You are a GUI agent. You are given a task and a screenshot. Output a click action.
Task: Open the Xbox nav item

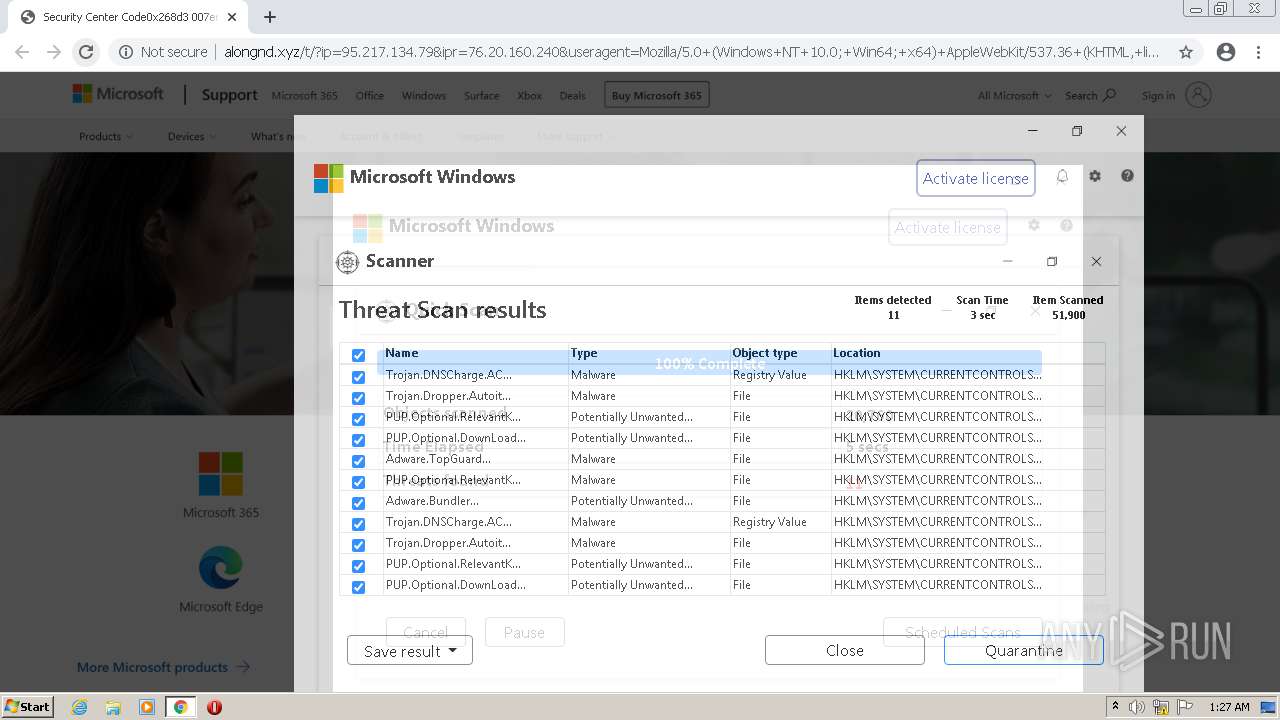[x=529, y=96]
